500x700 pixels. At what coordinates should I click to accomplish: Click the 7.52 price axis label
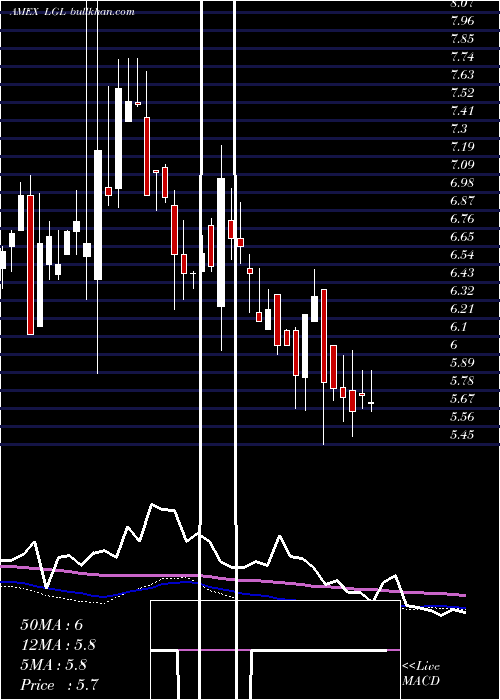coord(462,92)
